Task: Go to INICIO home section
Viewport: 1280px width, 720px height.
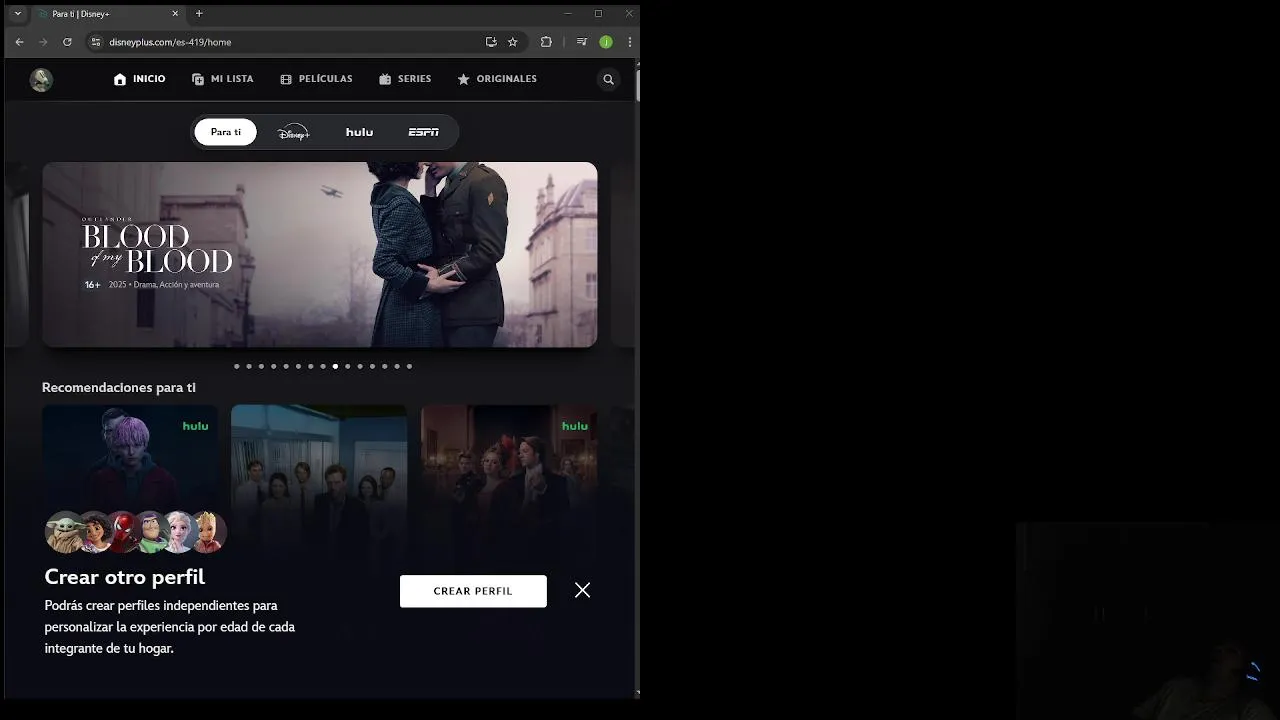Action: click(139, 79)
